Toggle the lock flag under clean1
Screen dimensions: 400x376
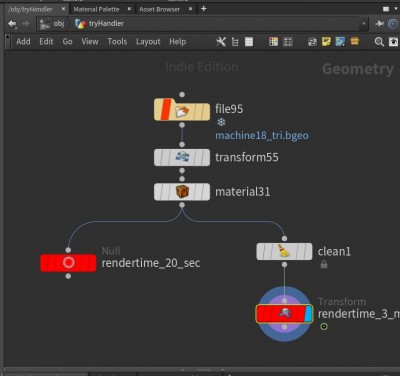(x=324, y=265)
